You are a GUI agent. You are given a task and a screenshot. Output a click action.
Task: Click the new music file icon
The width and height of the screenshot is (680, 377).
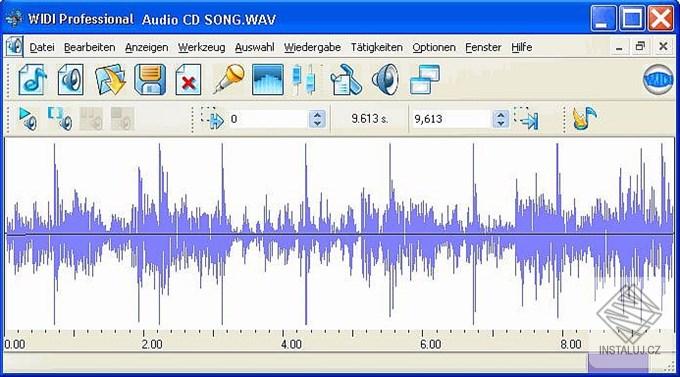point(33,79)
